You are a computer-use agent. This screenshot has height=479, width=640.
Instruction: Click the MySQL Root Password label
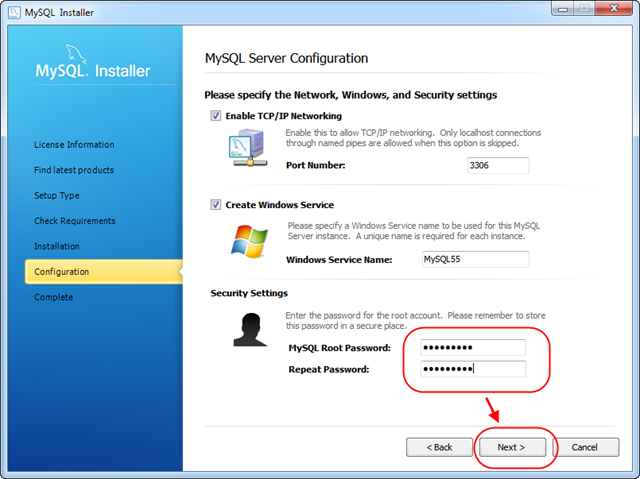(339, 348)
